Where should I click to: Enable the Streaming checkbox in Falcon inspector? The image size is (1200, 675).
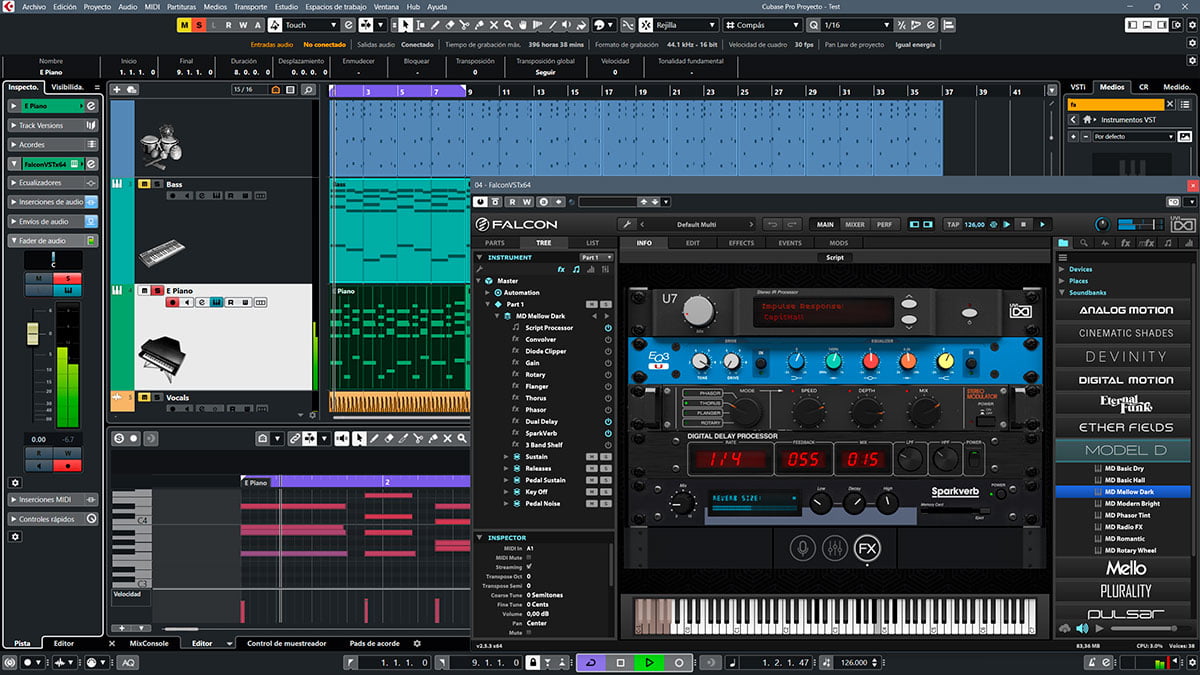pos(529,567)
